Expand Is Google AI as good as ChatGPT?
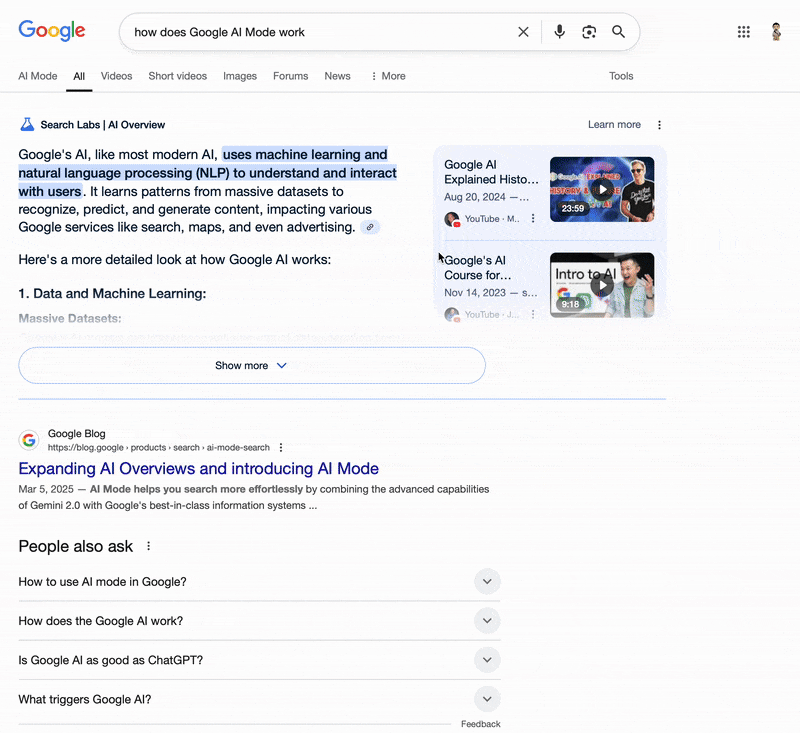Image resolution: width=800 pixels, height=733 pixels. [x=259, y=660]
